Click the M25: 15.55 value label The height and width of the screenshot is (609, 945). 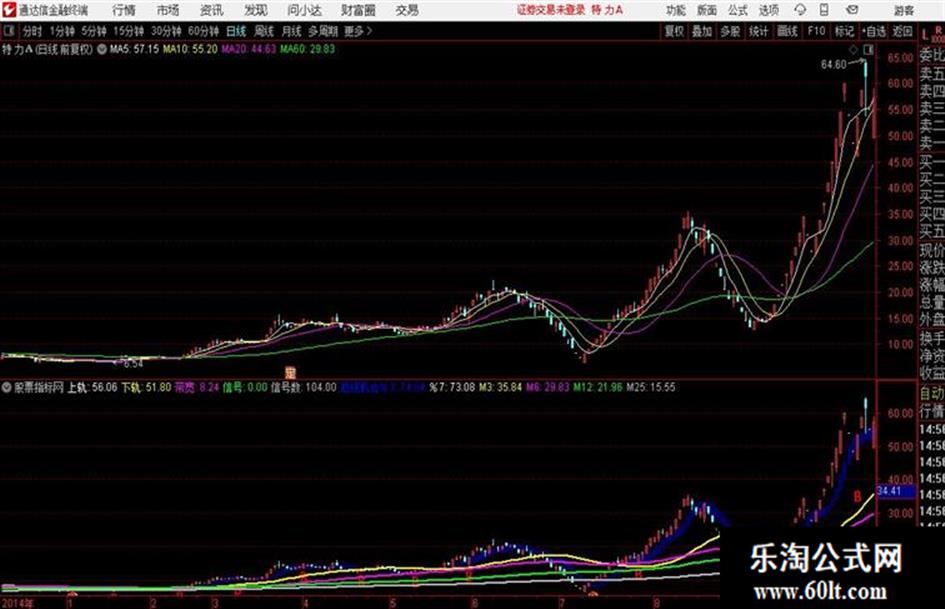click(x=651, y=388)
